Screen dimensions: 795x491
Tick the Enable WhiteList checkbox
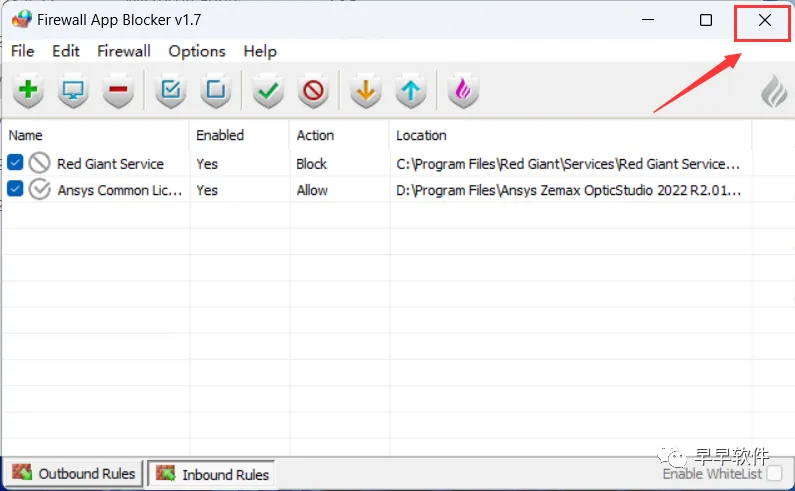[x=774, y=473]
